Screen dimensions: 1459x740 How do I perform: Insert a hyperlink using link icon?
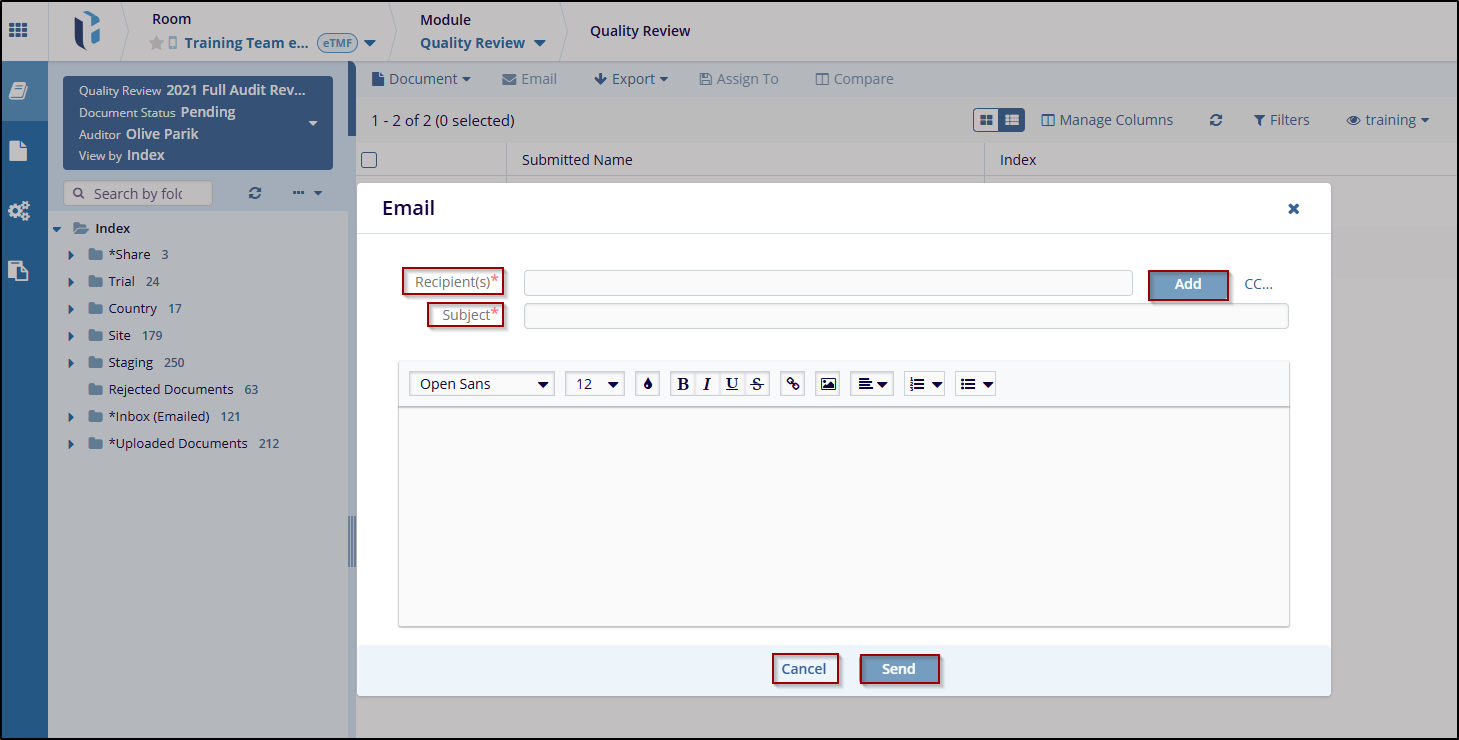(793, 384)
